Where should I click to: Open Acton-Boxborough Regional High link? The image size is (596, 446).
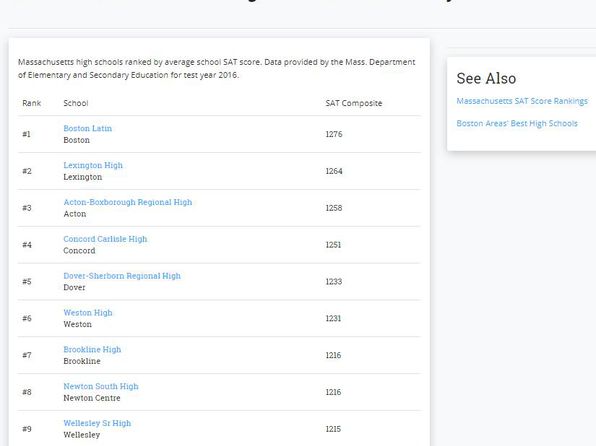click(x=128, y=202)
